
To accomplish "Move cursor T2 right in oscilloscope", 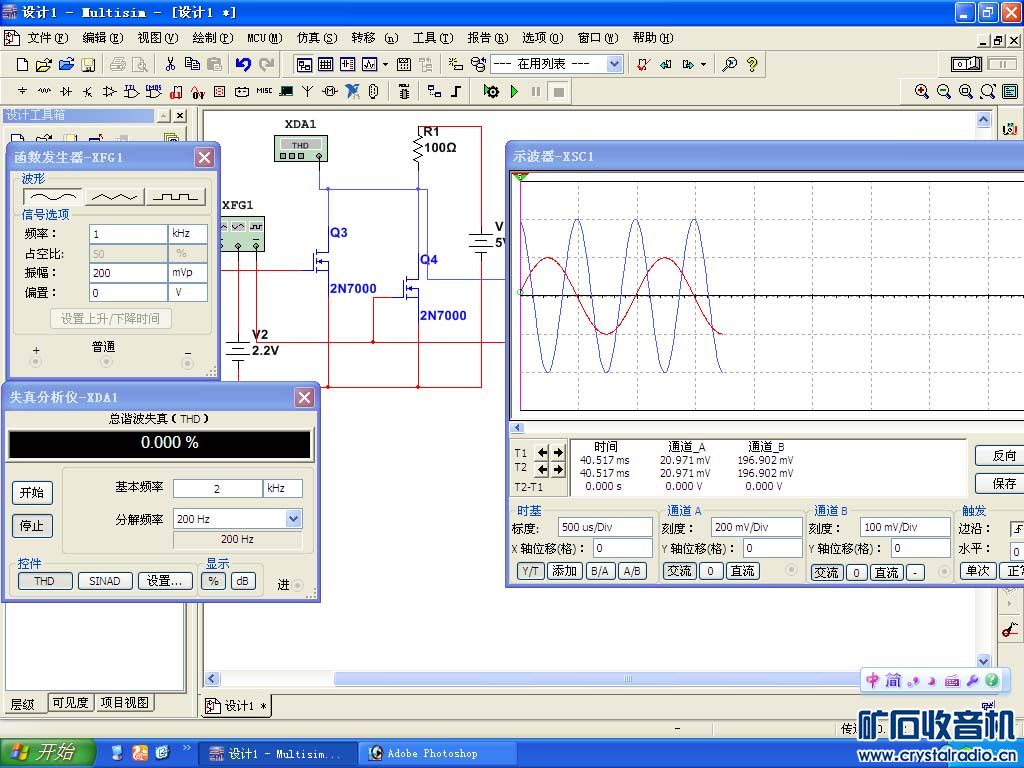I will pyautogui.click(x=558, y=469).
